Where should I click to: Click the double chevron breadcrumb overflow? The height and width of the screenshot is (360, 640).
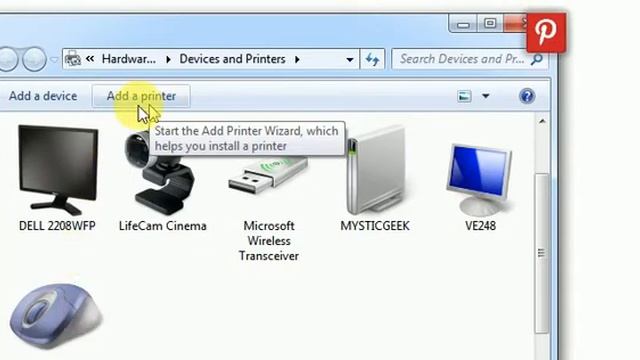coord(90,59)
